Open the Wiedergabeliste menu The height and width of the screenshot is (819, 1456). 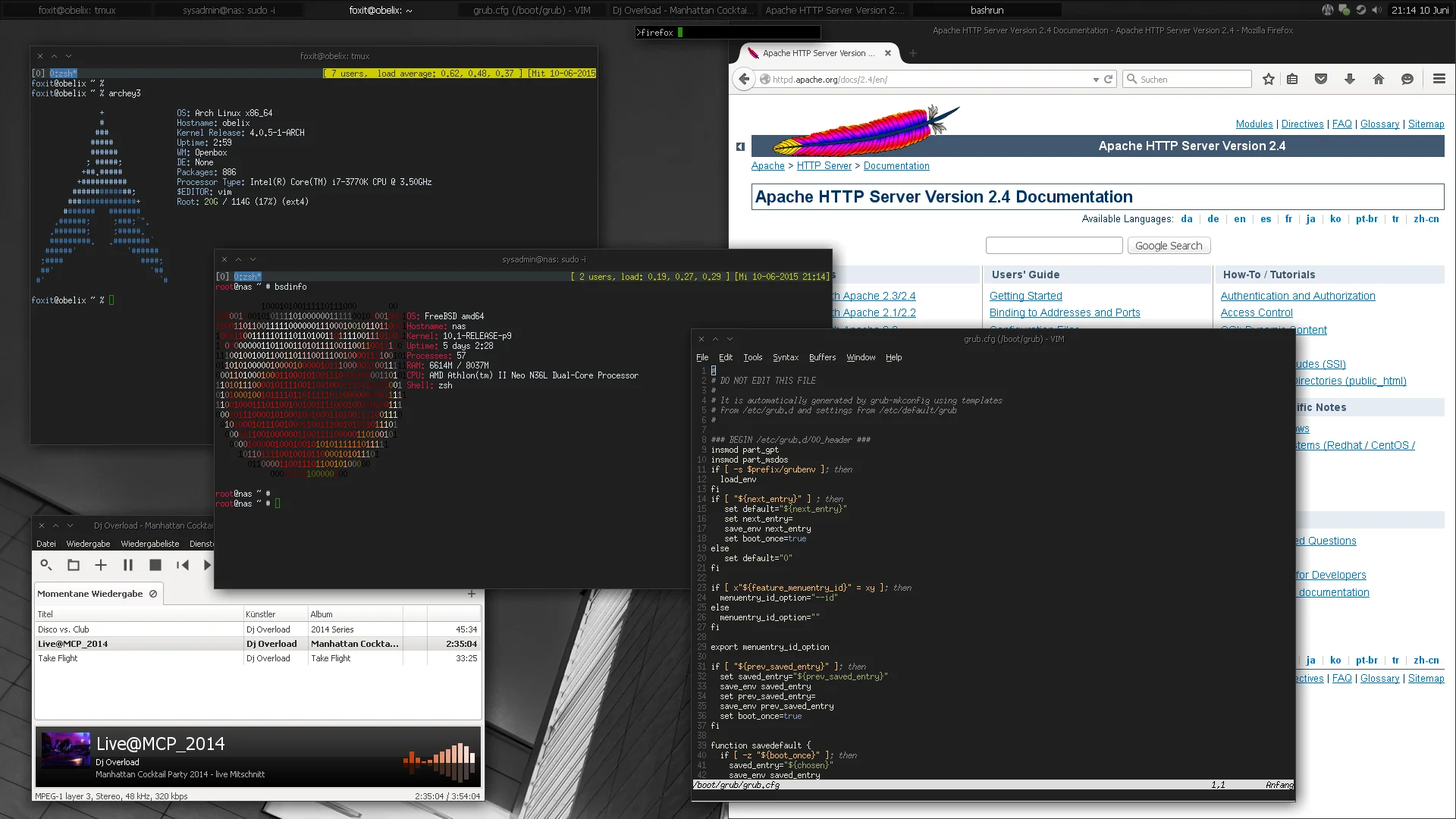point(149,544)
